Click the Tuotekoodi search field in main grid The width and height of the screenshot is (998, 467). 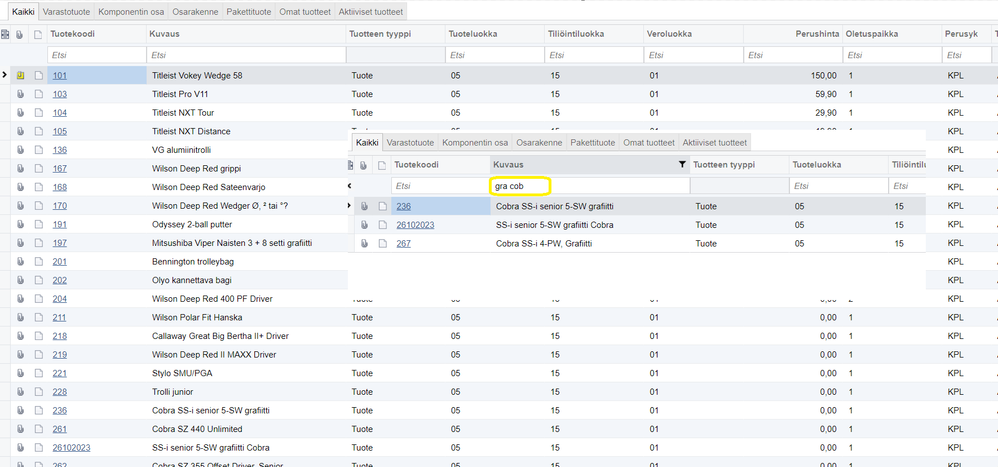pyautogui.click(x=96, y=55)
